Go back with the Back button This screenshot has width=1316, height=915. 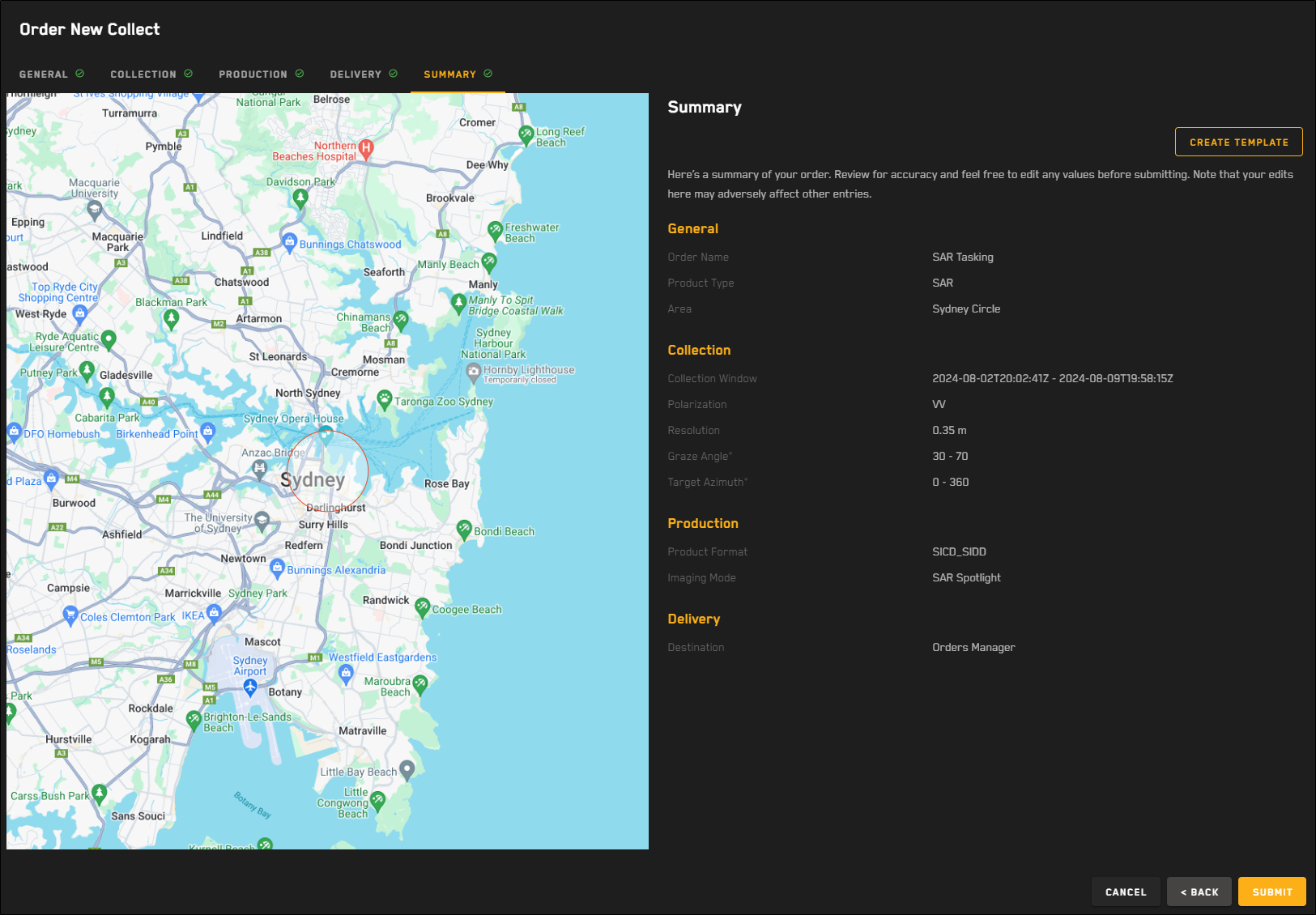click(x=1199, y=892)
